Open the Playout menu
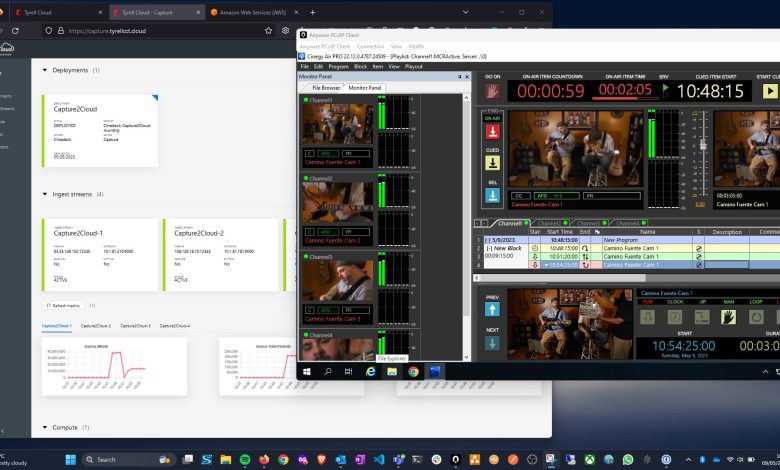 (414, 66)
